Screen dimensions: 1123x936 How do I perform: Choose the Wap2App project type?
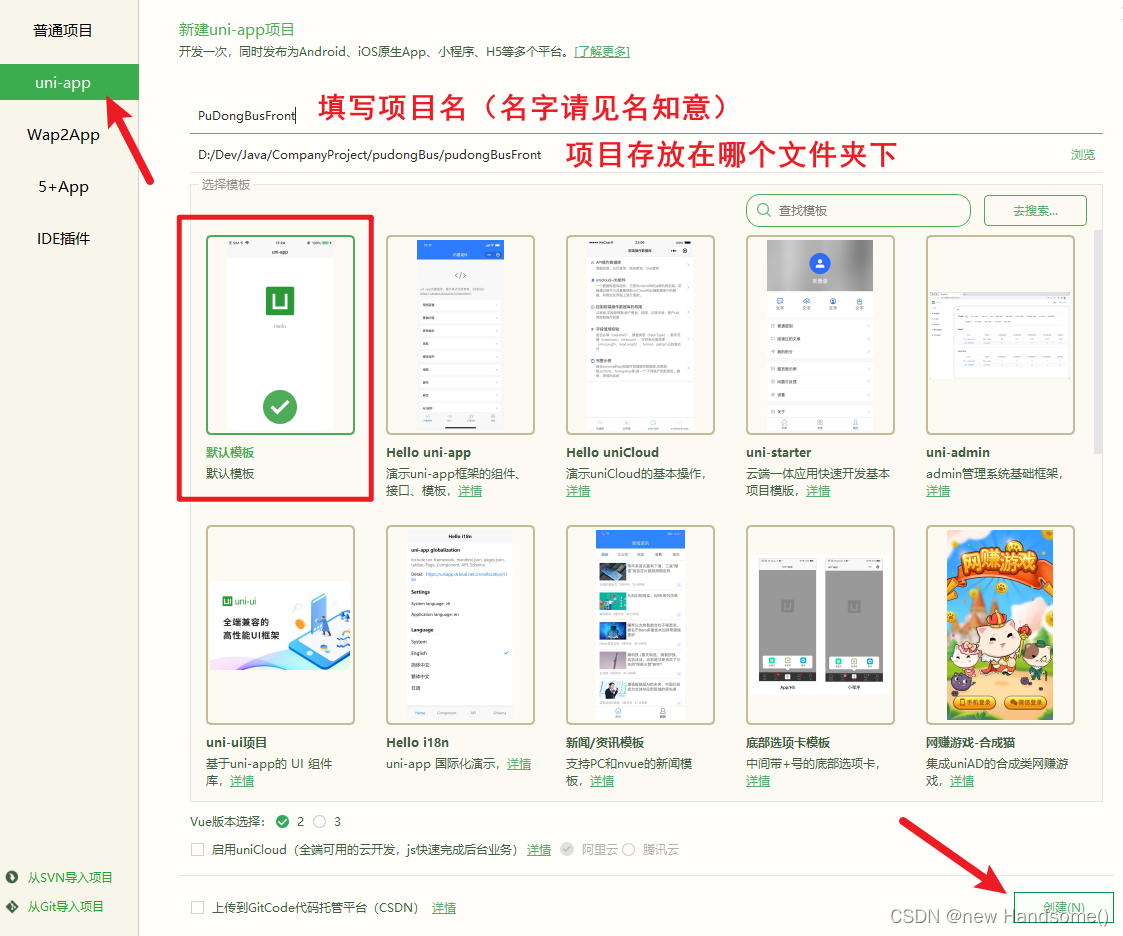point(63,135)
